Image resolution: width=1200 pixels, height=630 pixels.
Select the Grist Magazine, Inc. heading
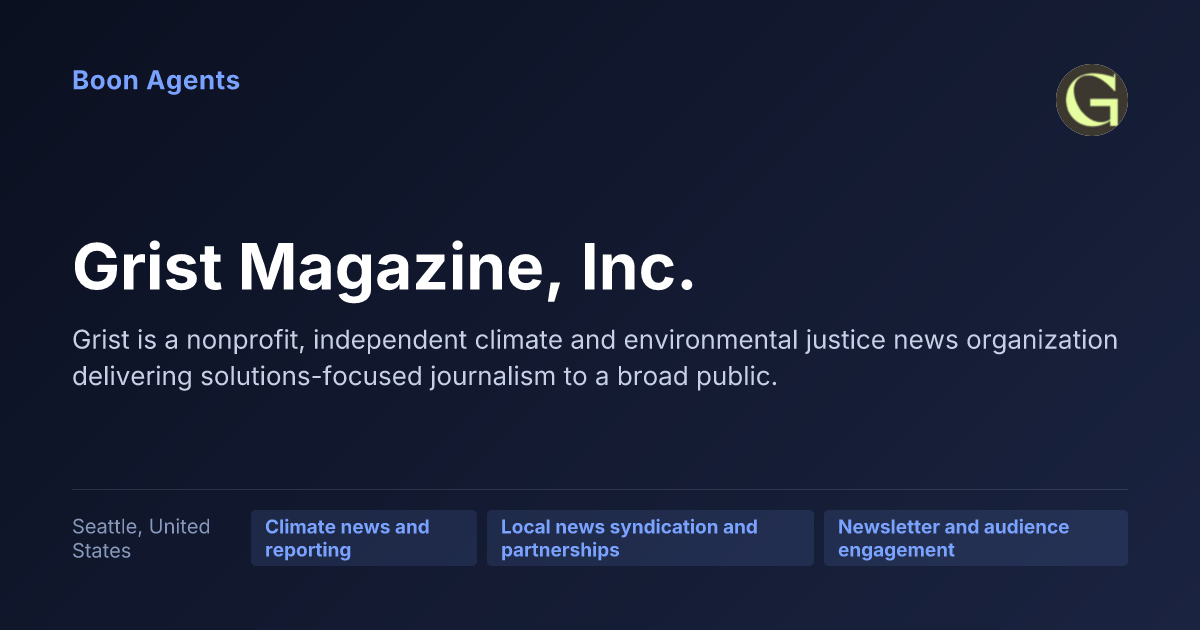pyautogui.click(x=384, y=269)
